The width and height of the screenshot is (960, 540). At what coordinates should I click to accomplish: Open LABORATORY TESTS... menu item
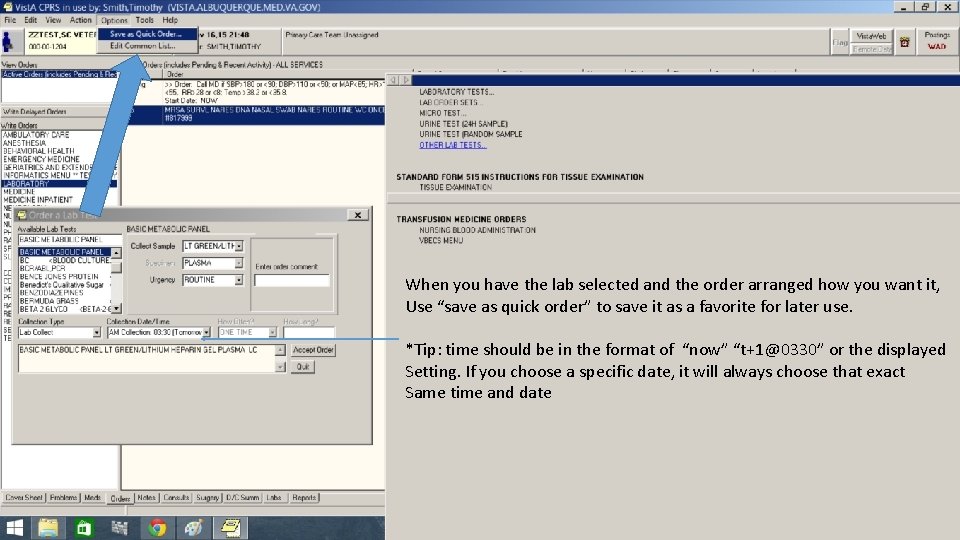[x=457, y=92]
